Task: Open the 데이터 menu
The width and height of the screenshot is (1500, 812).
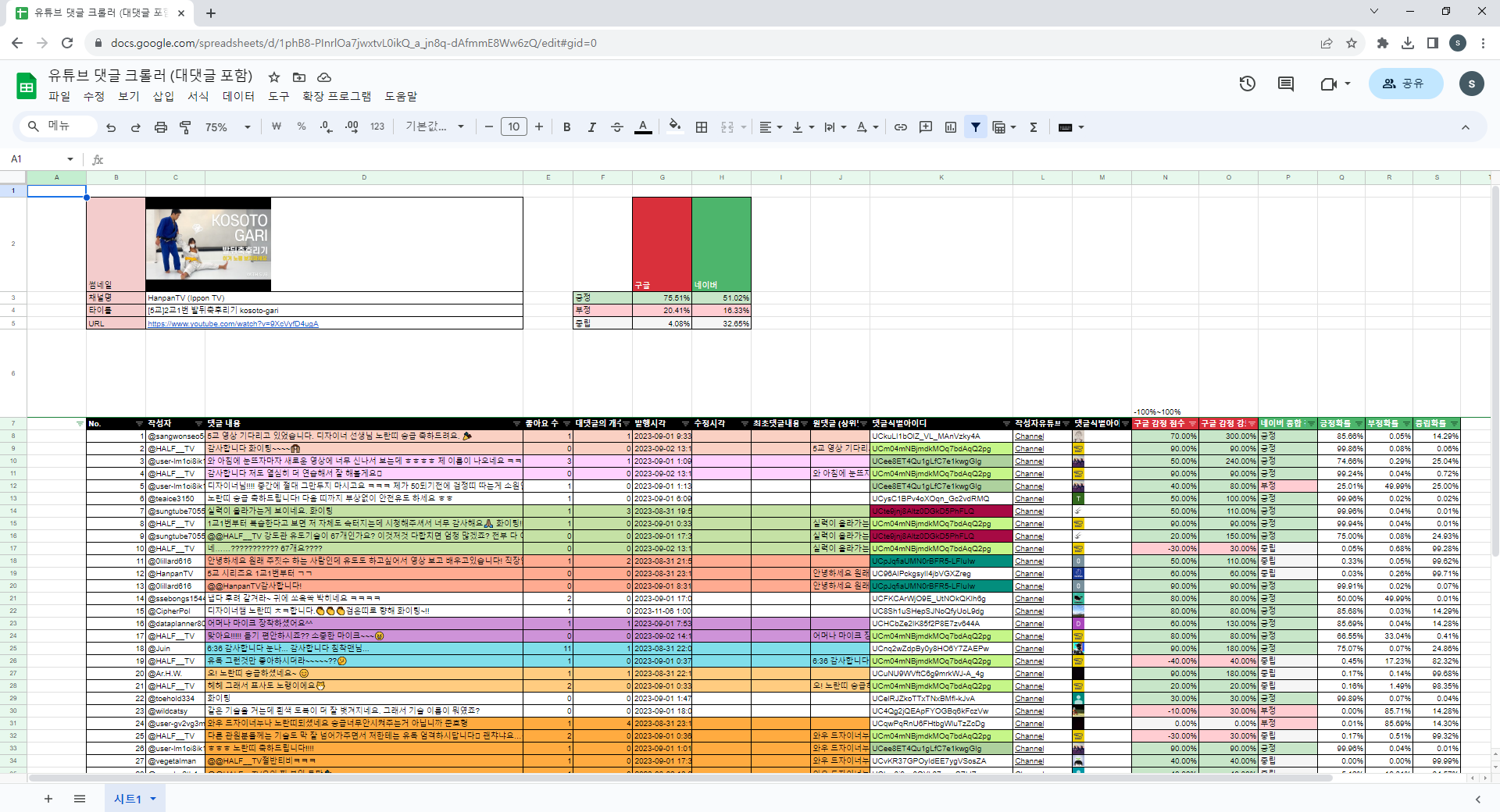Action: (238, 96)
